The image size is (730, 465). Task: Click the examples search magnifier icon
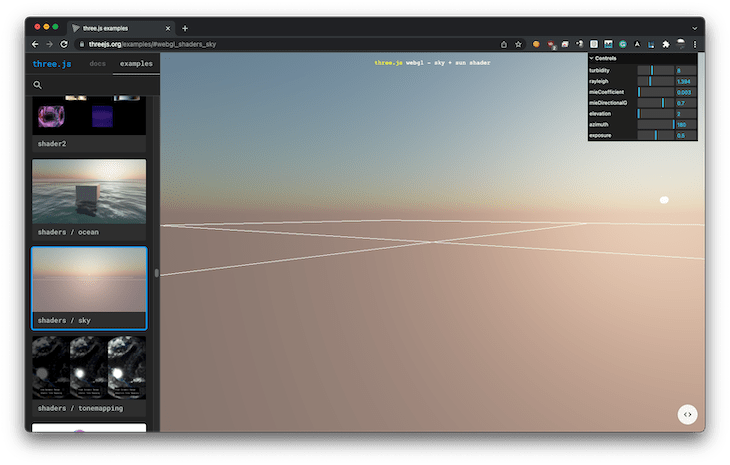point(38,85)
